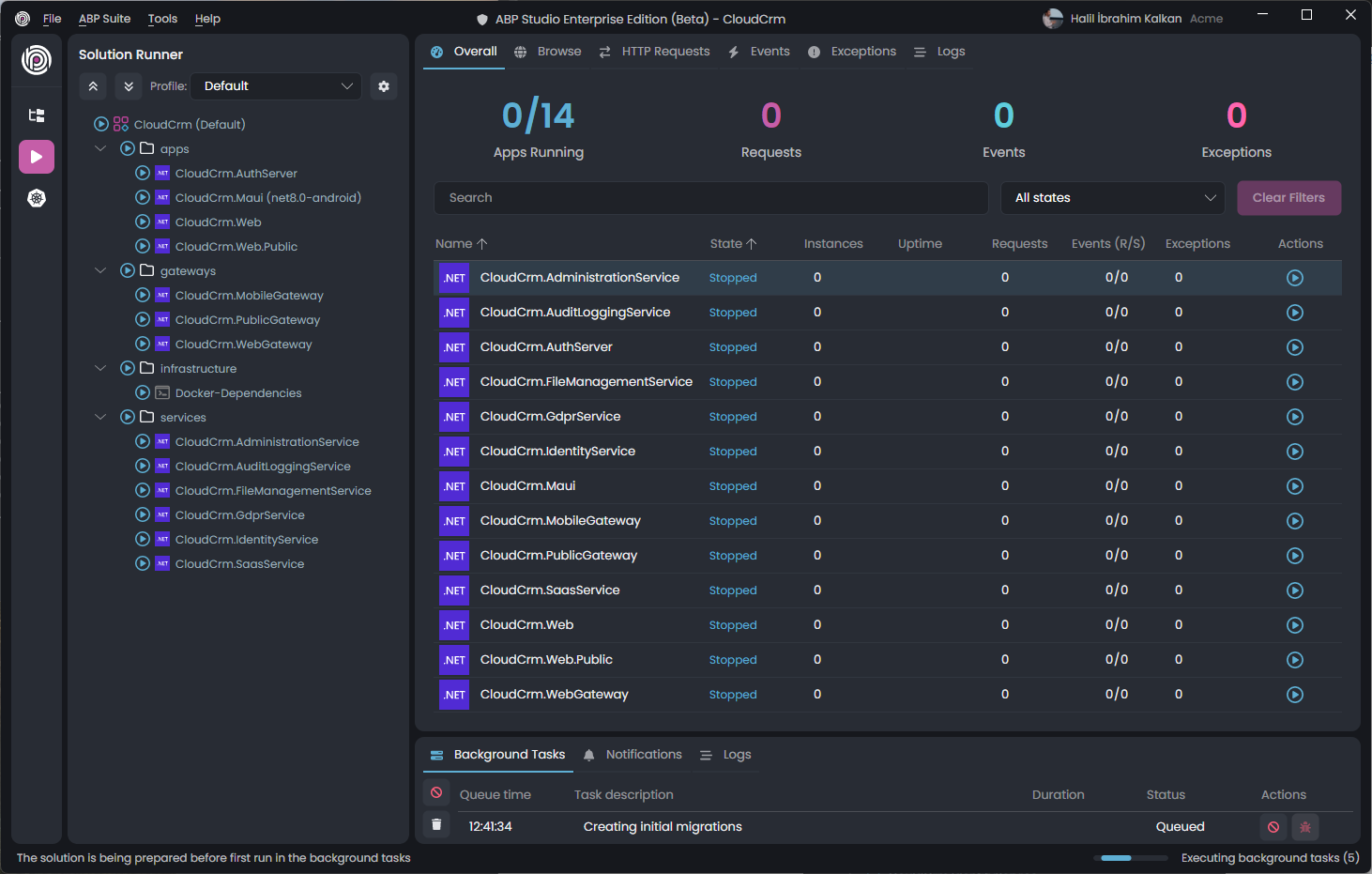The height and width of the screenshot is (874, 1372).
Task: Open the Profile dropdown showing Default
Action: pyautogui.click(x=275, y=85)
